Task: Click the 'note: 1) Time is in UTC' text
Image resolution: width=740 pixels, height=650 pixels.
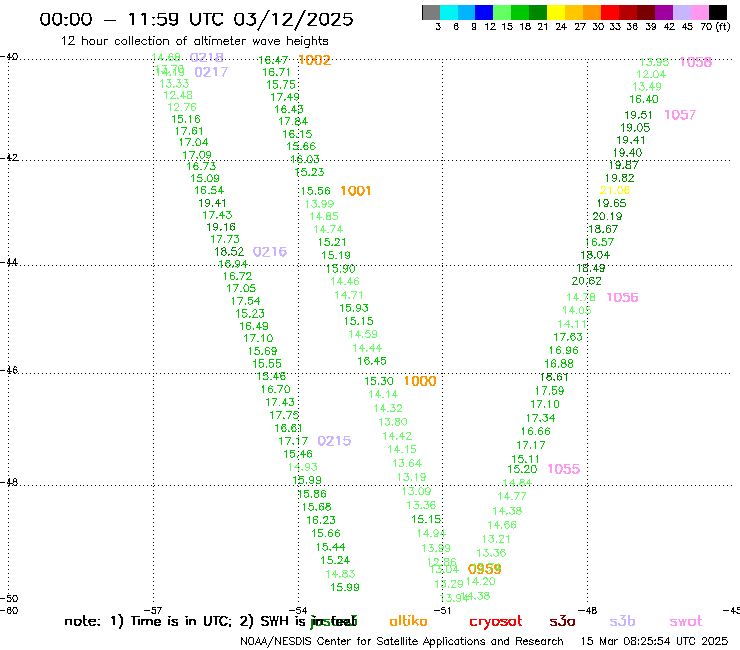Action: pyautogui.click(x=148, y=621)
